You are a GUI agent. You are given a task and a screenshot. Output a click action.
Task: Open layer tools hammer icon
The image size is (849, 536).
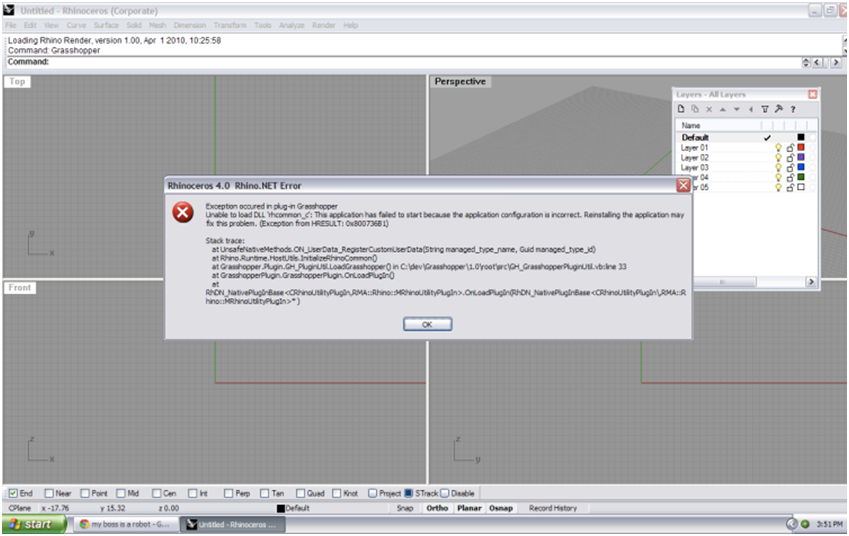click(778, 109)
